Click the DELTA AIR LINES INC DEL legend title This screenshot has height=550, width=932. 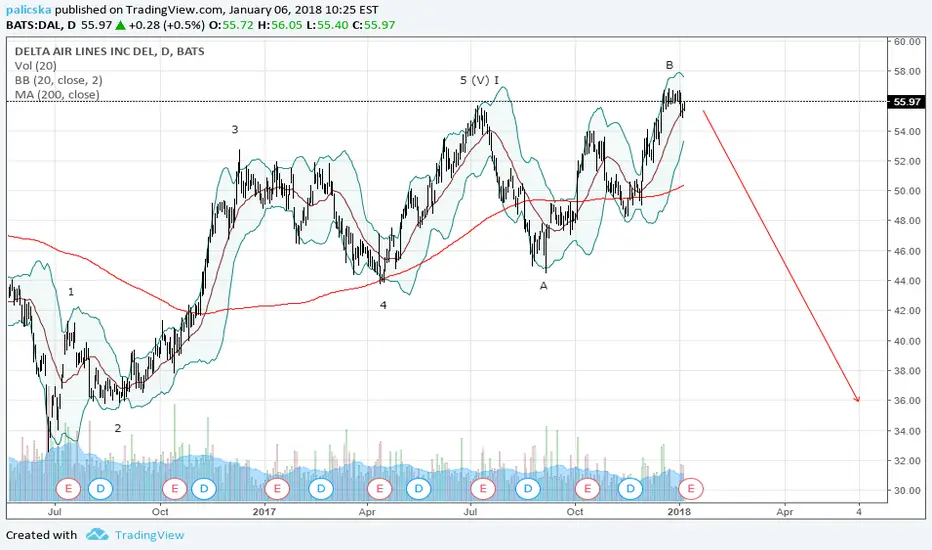(x=109, y=51)
